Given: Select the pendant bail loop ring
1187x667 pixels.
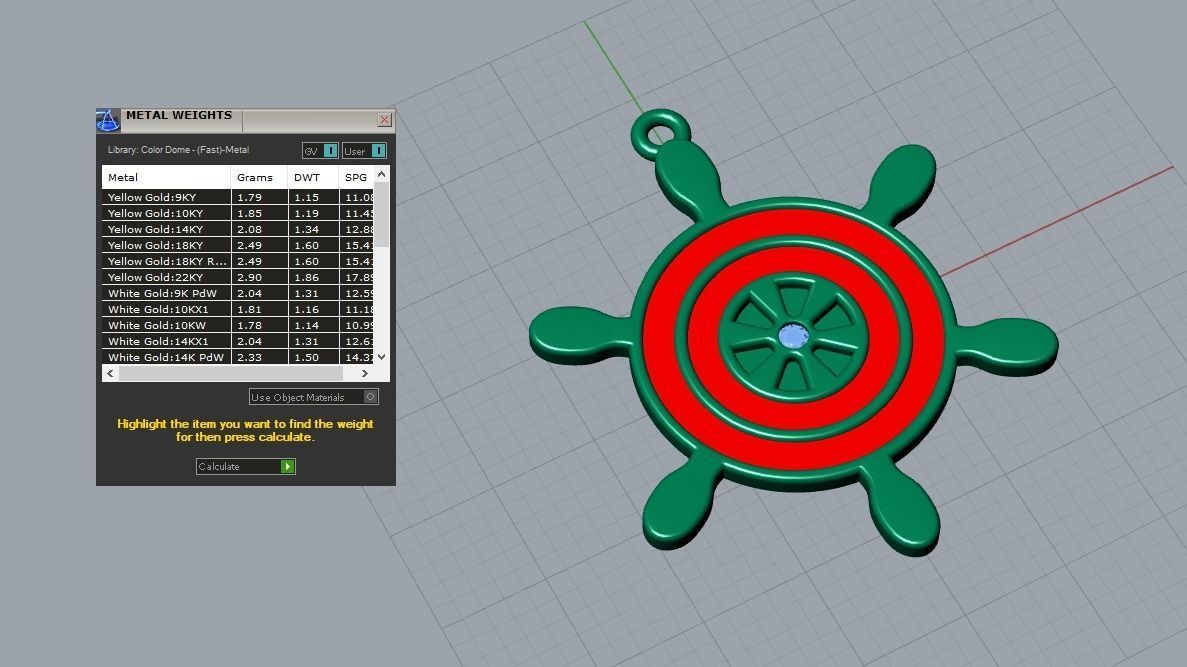Looking at the screenshot, I should (x=660, y=133).
